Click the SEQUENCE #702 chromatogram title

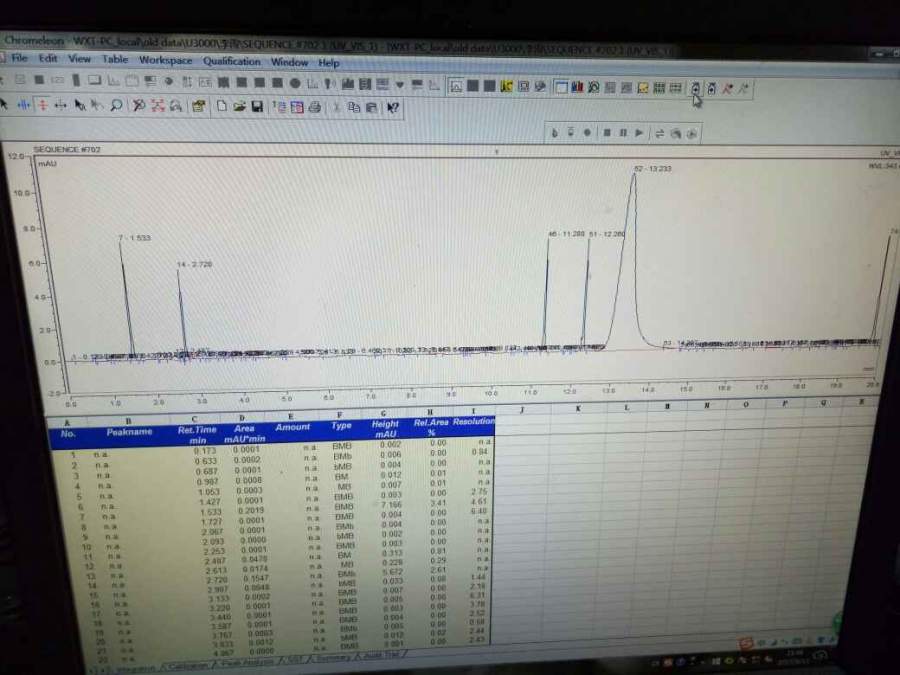pyautogui.click(x=67, y=150)
